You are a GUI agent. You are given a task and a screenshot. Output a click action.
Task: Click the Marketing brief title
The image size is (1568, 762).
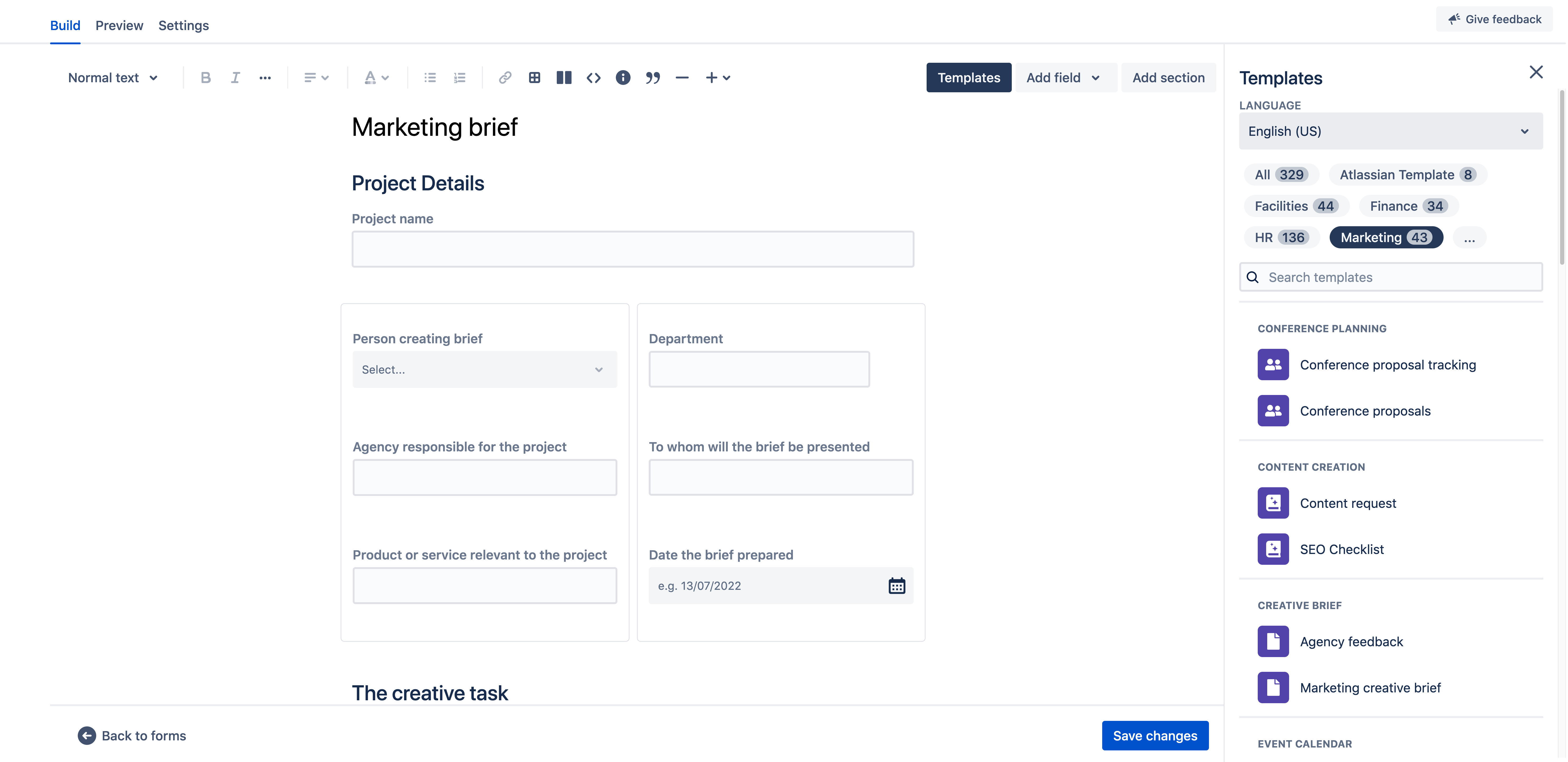point(435,127)
